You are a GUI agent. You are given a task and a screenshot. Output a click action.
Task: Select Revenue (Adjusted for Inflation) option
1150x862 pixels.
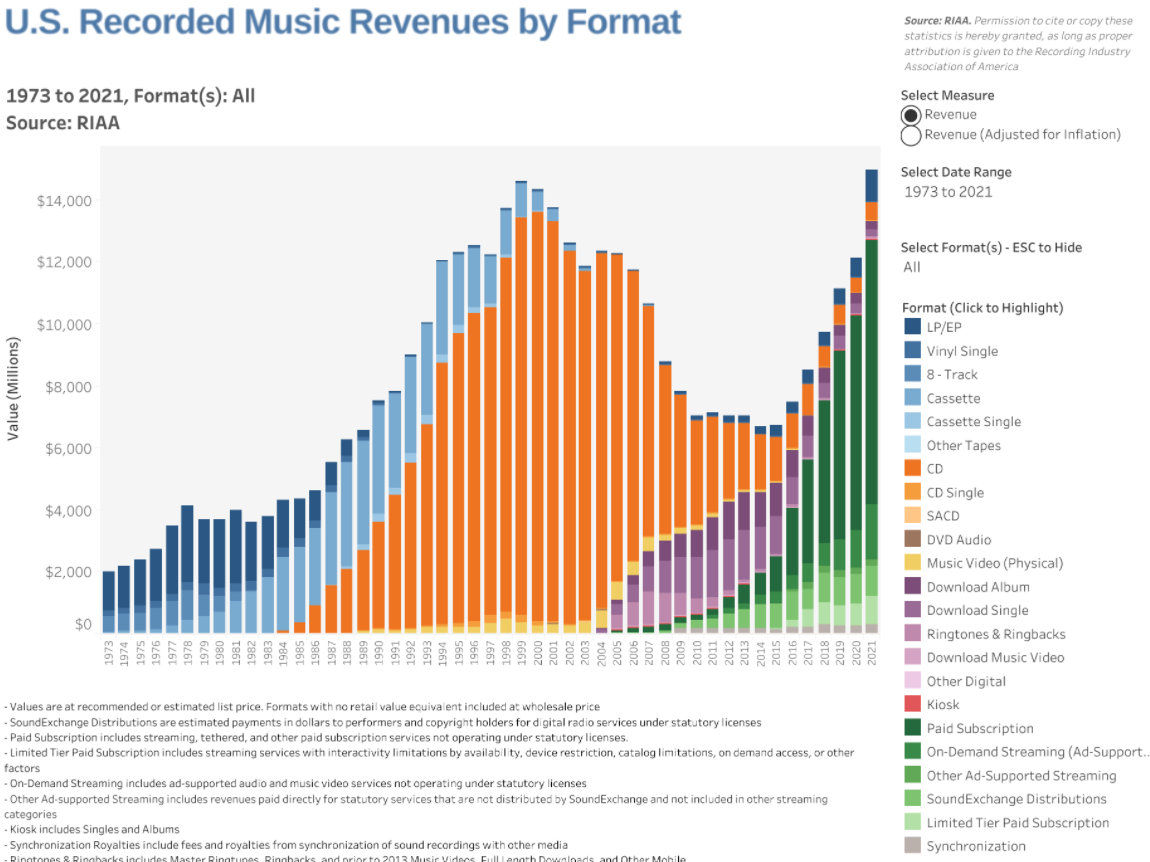pos(910,135)
